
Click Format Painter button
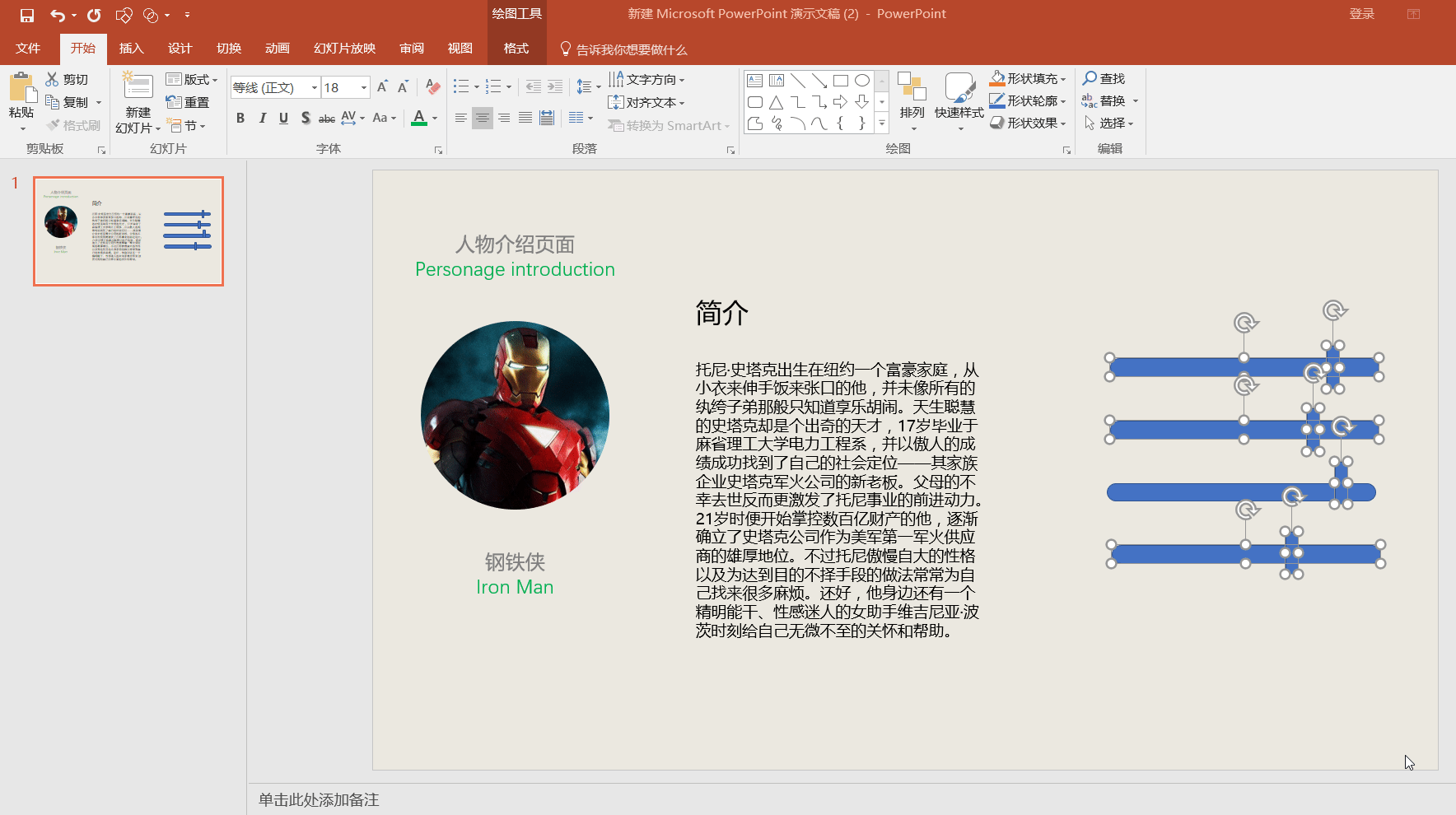pos(74,125)
